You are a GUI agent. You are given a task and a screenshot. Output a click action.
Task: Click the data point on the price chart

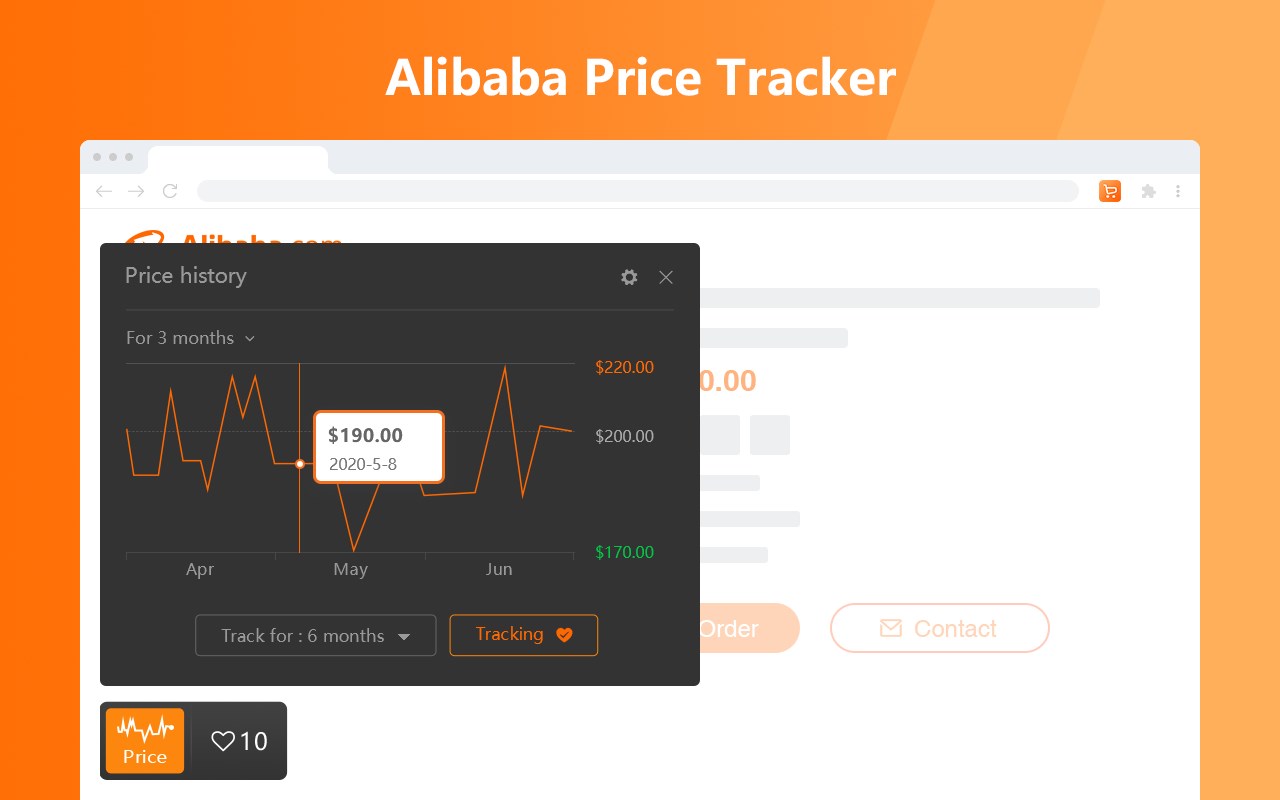click(300, 464)
